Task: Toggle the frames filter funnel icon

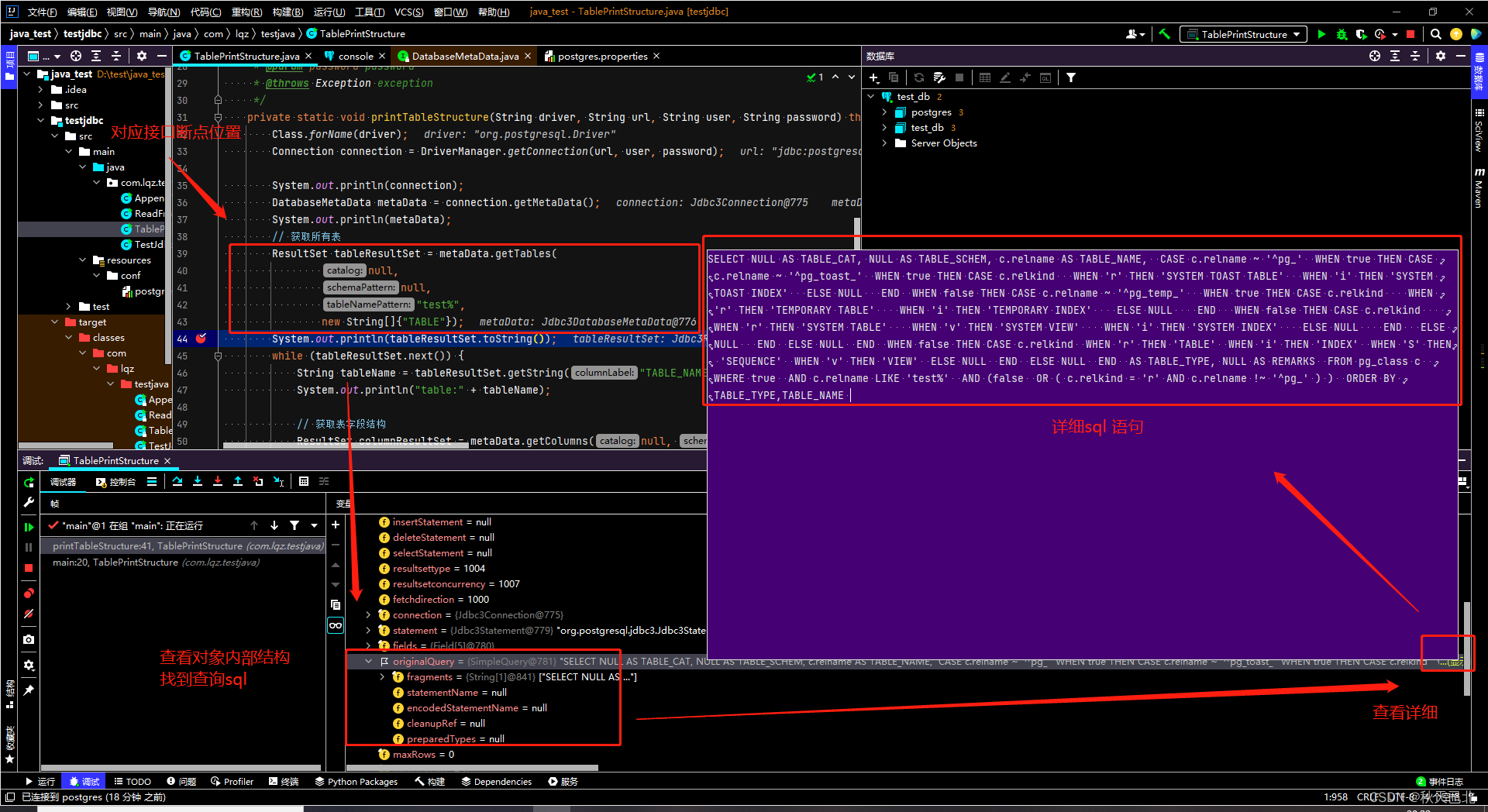Action: 294,525
